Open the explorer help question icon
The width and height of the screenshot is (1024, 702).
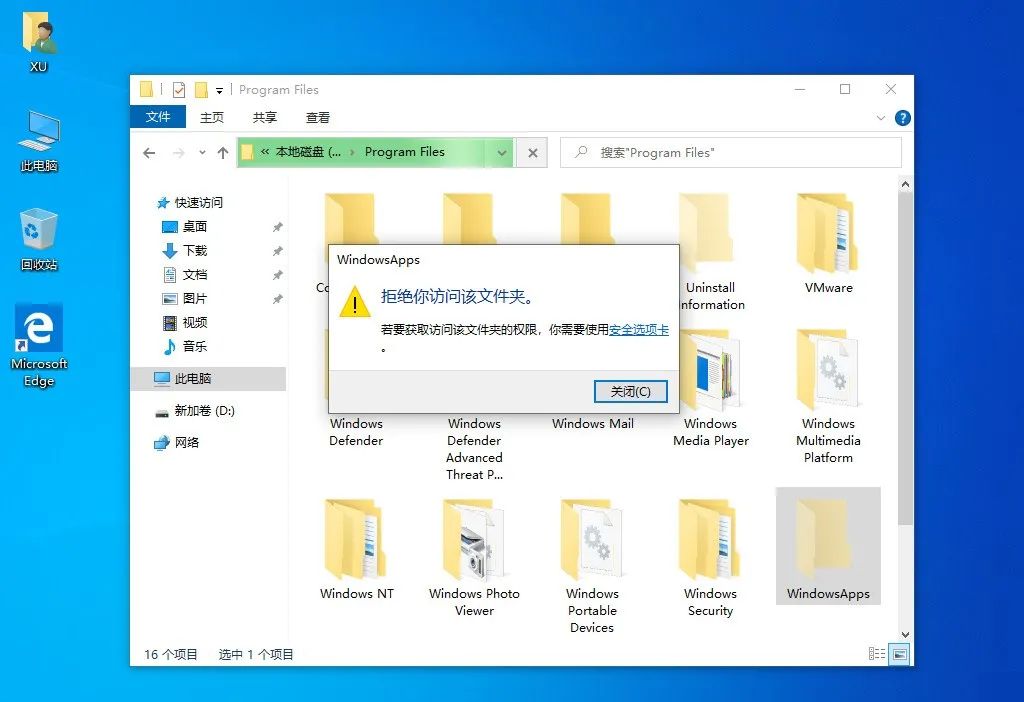coord(903,118)
